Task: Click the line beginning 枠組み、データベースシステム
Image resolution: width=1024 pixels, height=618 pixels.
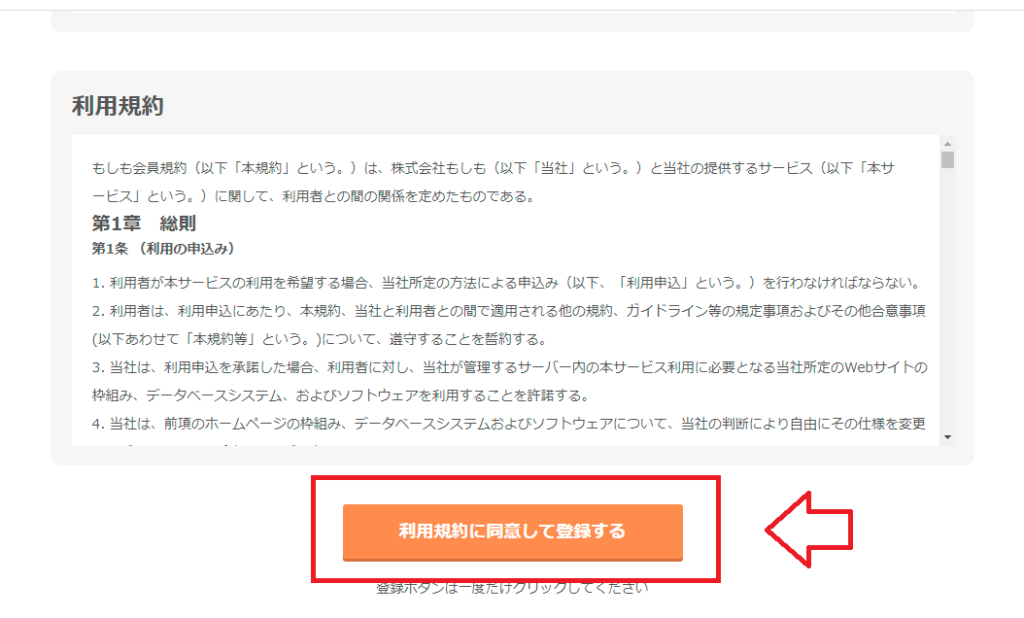Action: pyautogui.click(x=340, y=395)
